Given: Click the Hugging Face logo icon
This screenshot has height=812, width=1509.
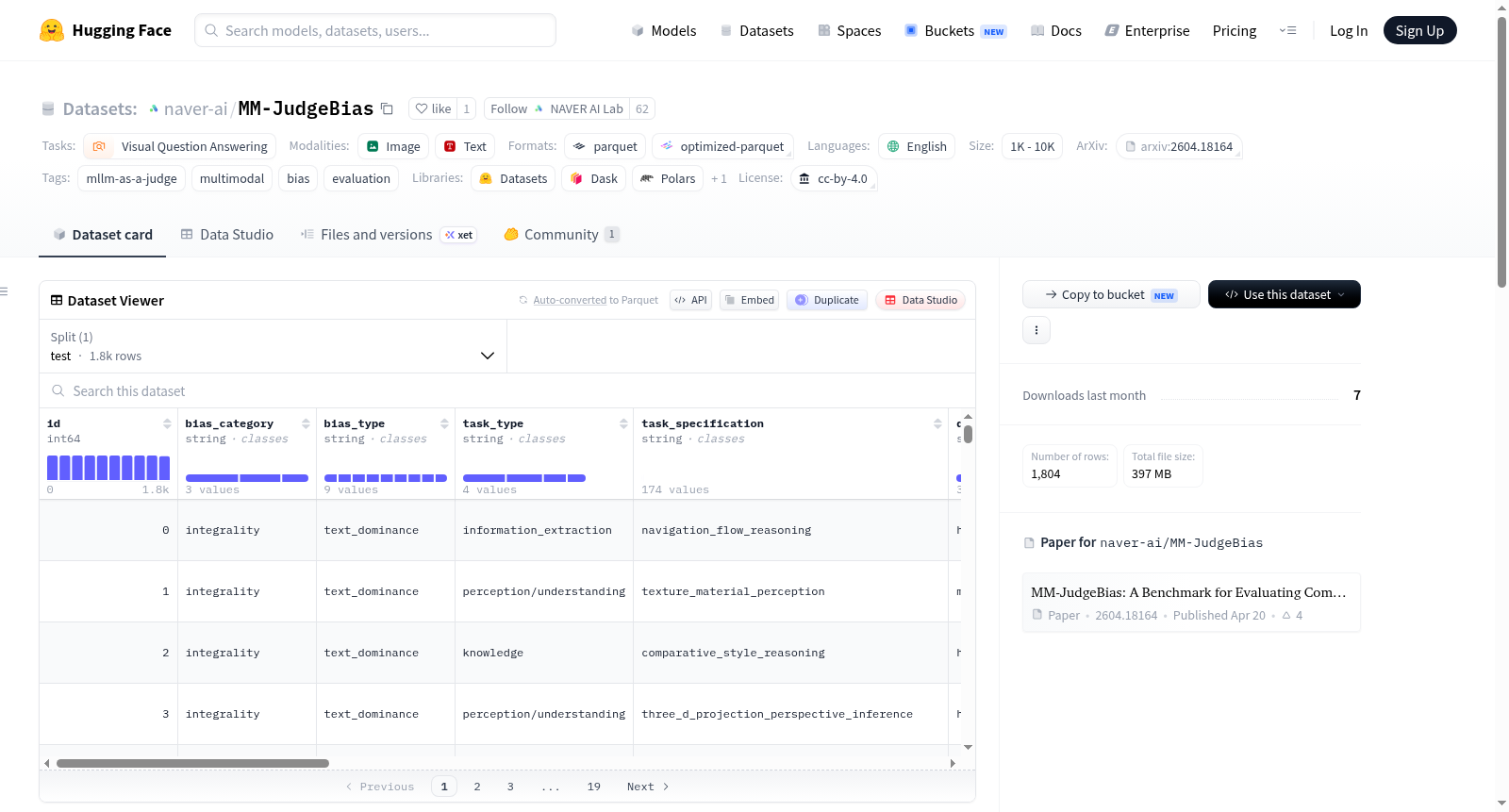Looking at the screenshot, I should click(x=52, y=30).
